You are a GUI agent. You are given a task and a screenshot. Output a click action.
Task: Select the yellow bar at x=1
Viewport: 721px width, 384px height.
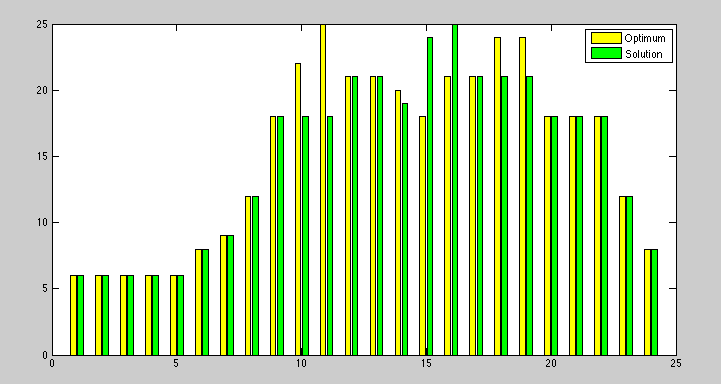74,315
